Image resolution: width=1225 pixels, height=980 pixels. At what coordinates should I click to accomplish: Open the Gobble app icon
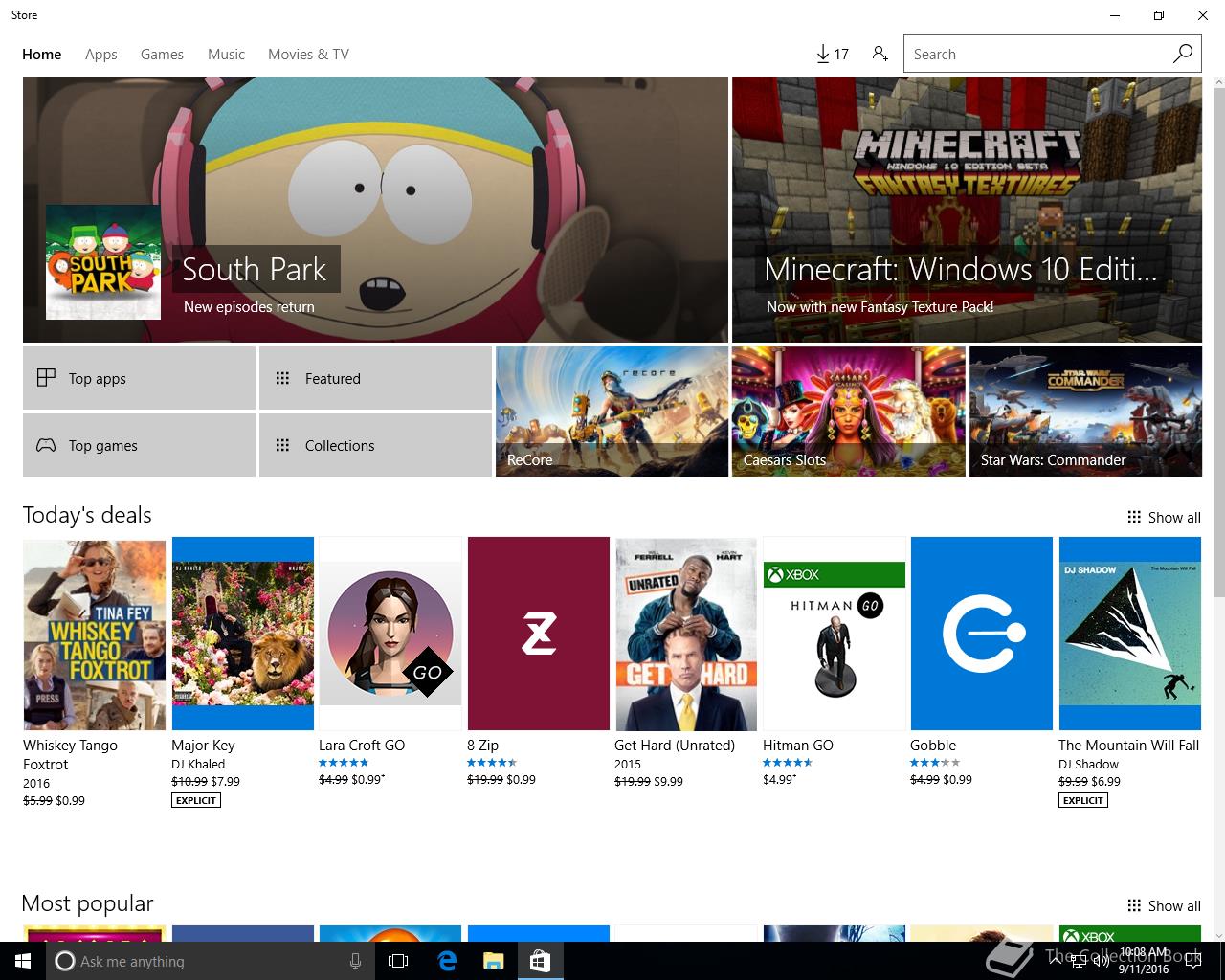pos(981,635)
